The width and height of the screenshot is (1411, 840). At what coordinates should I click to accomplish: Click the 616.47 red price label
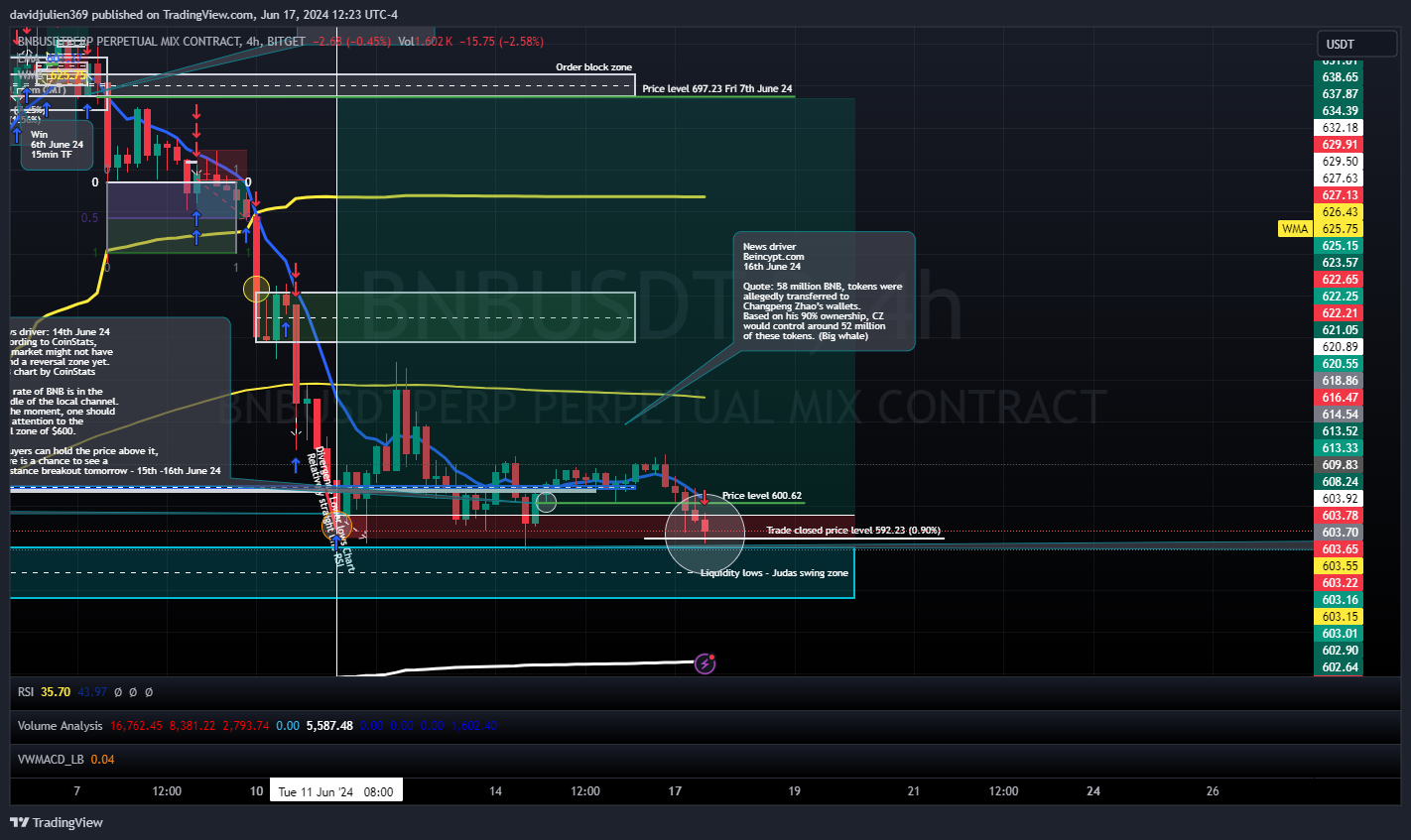(1340, 398)
